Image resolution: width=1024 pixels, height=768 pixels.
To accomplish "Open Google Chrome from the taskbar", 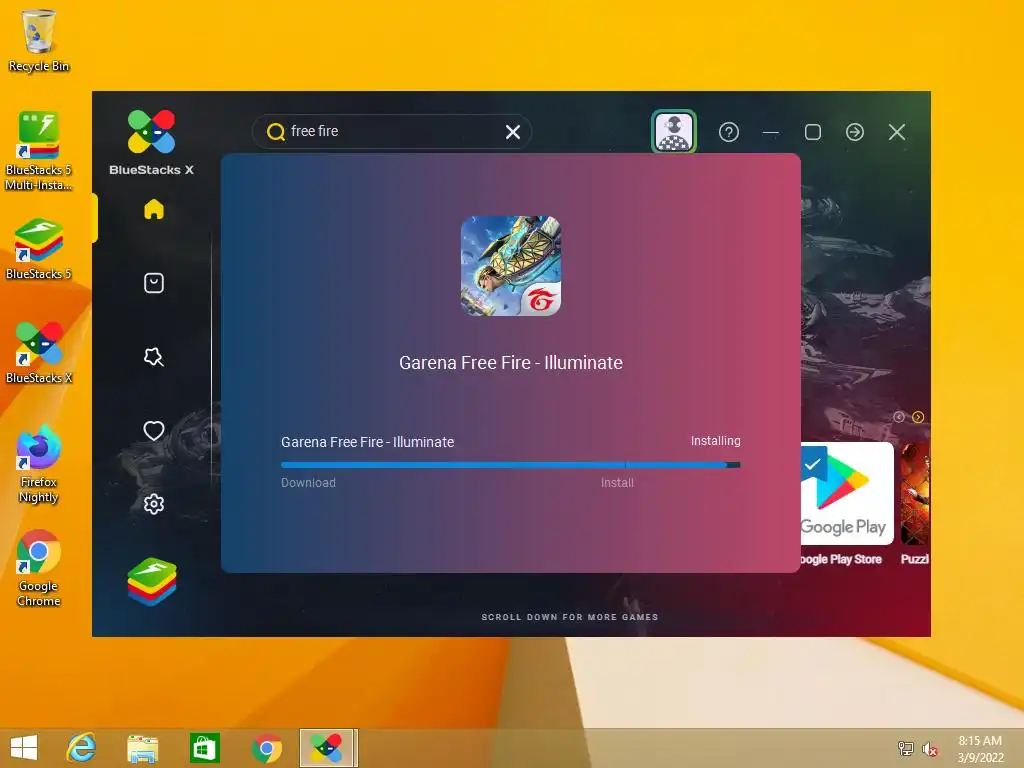I will [x=266, y=748].
